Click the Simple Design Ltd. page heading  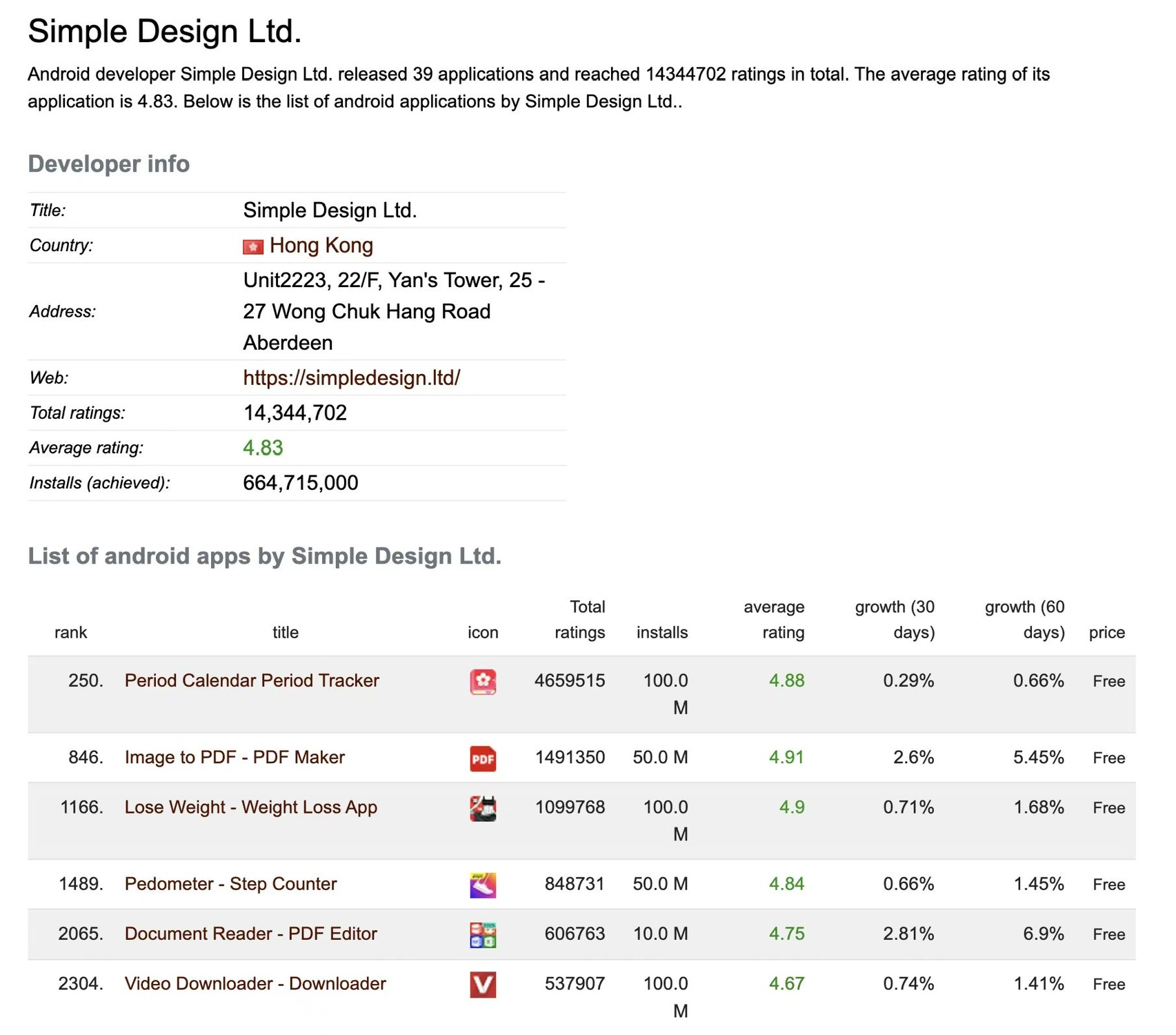(165, 31)
